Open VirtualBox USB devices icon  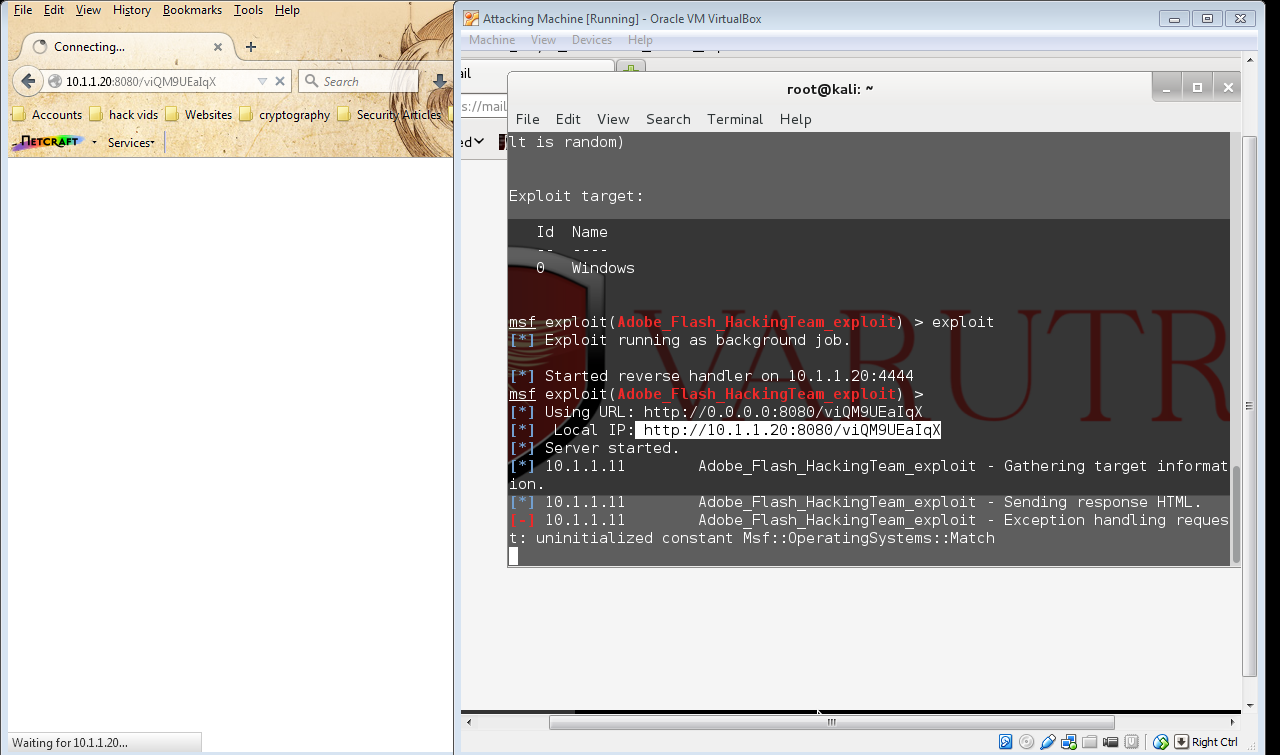click(x=1047, y=742)
